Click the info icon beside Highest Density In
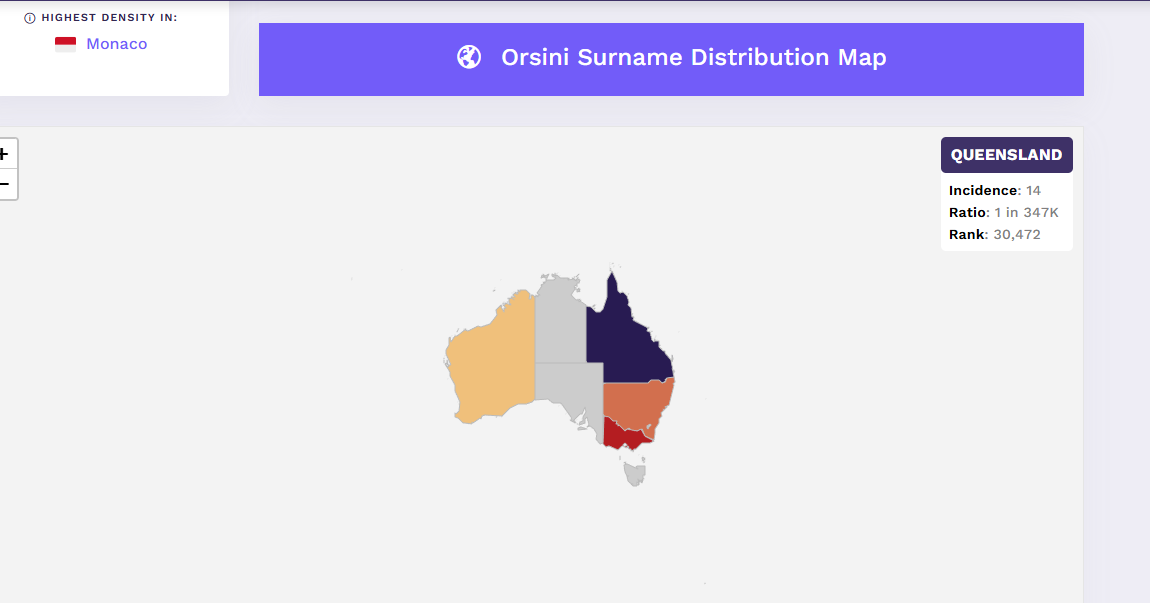The height and width of the screenshot is (603, 1150). tap(30, 18)
